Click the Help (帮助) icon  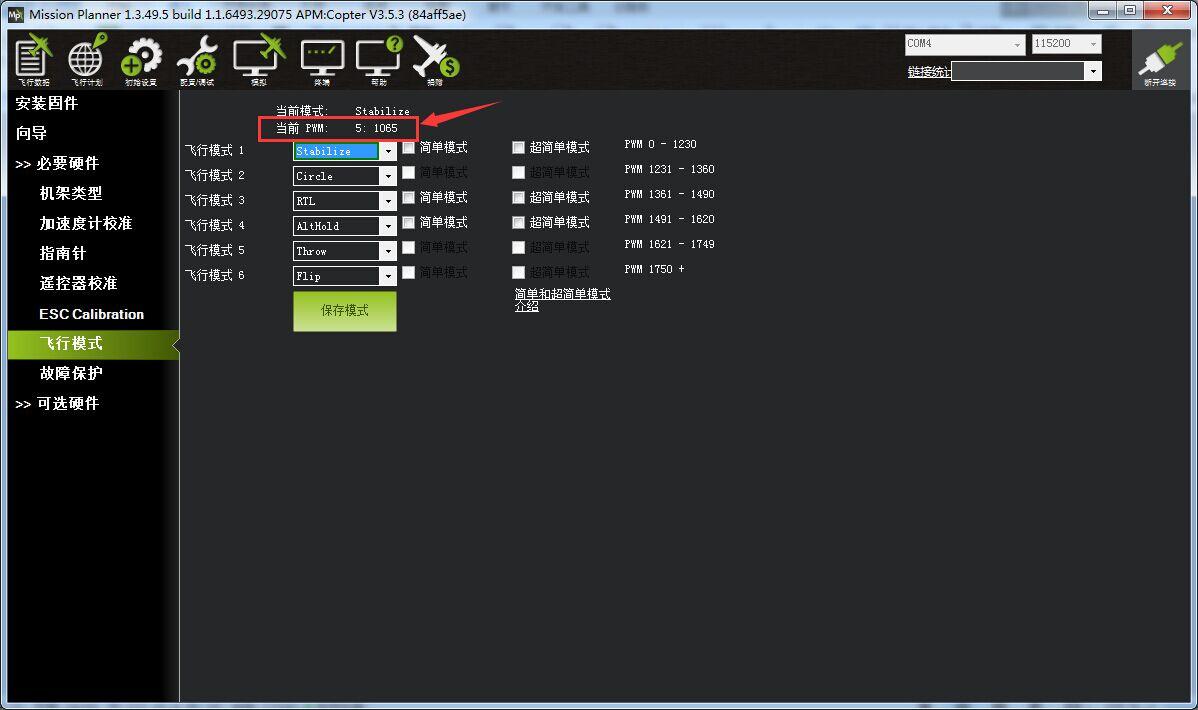click(x=379, y=60)
